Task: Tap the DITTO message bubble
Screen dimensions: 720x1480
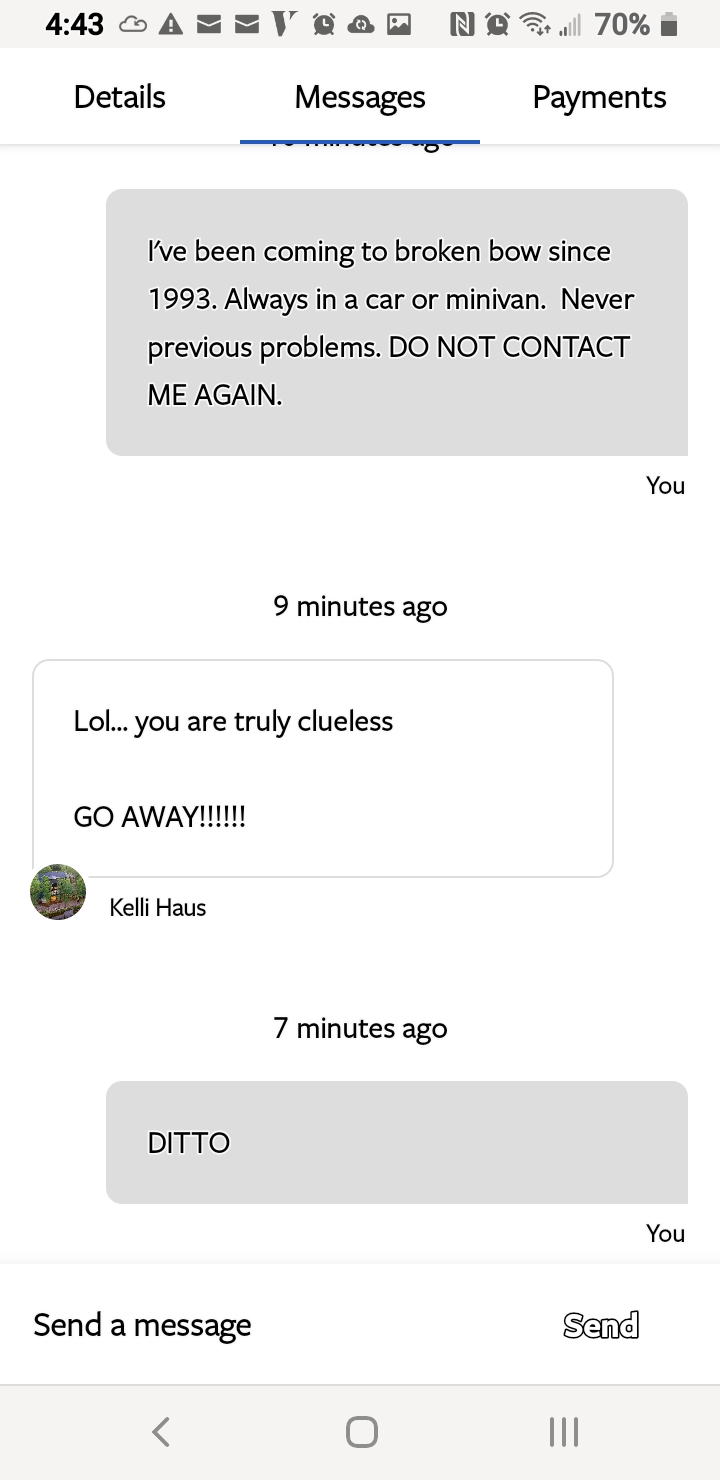Action: pos(396,1142)
